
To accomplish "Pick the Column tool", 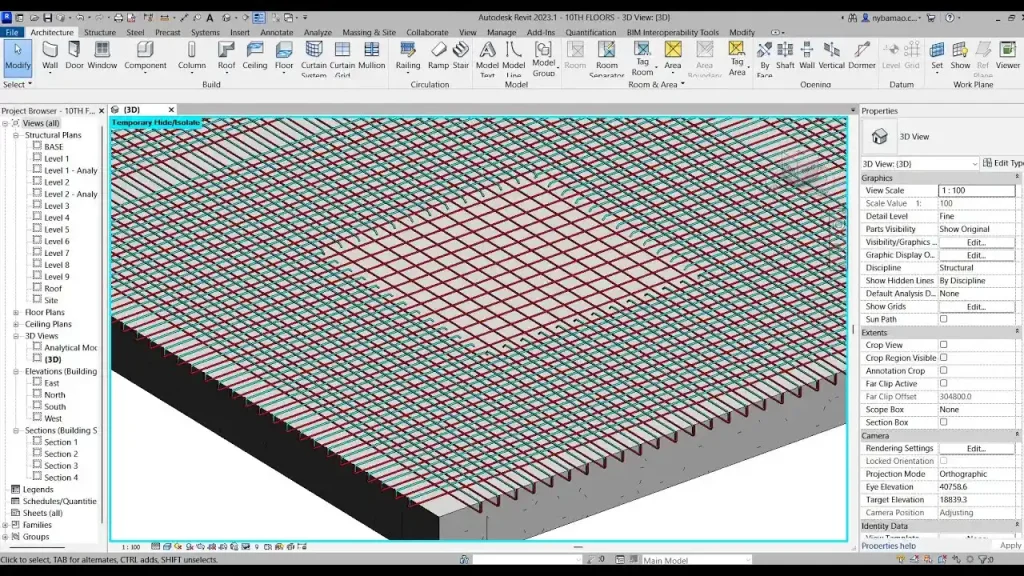I will click(192, 54).
